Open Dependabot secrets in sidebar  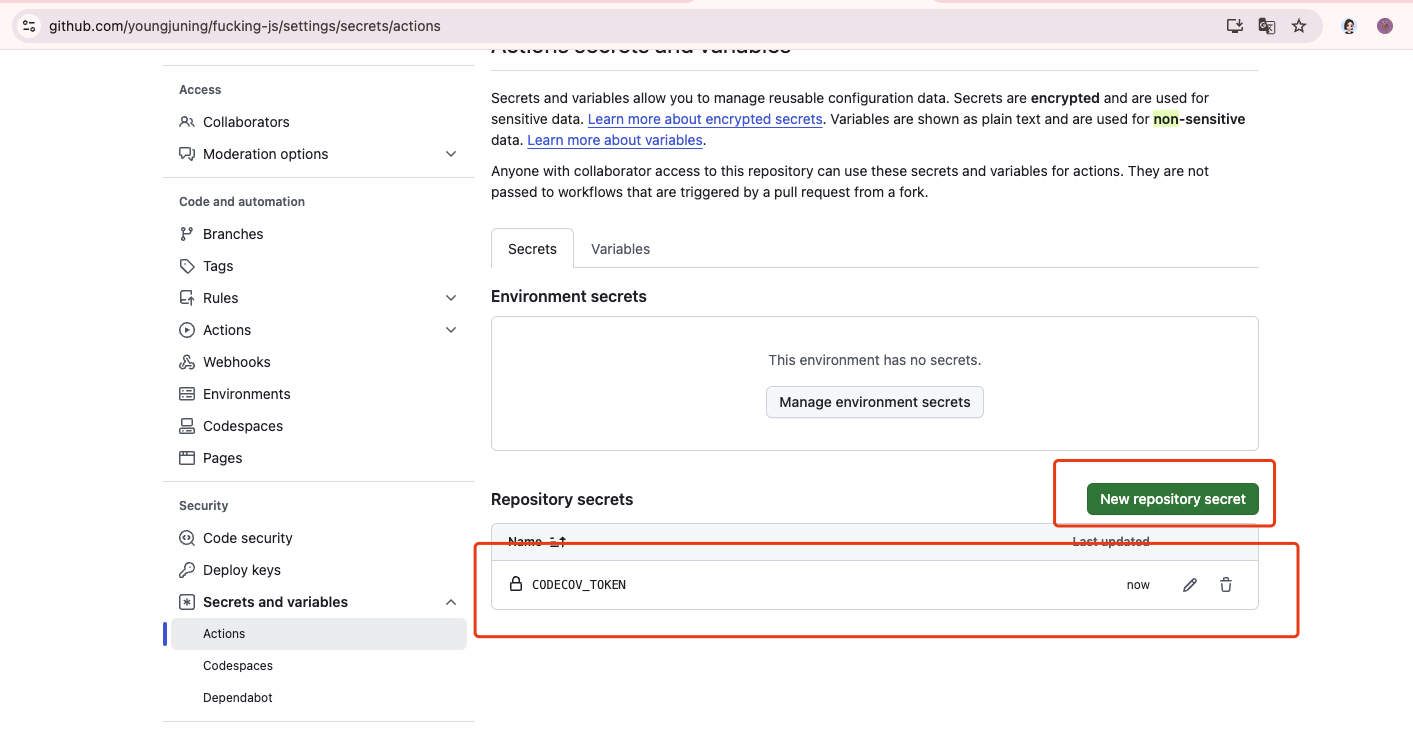pyautogui.click(x=238, y=698)
